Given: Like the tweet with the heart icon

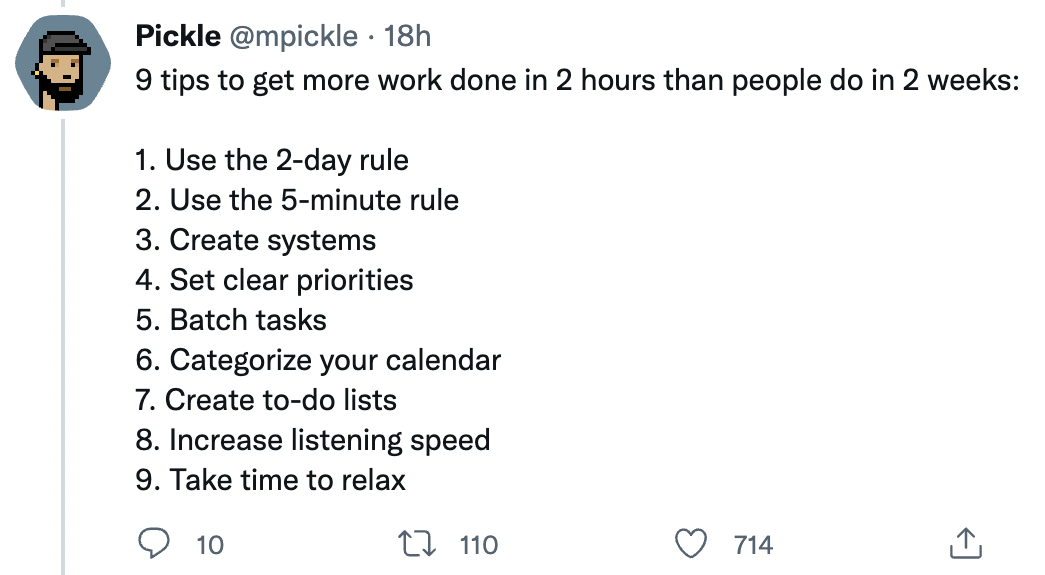Looking at the screenshot, I should point(691,544).
